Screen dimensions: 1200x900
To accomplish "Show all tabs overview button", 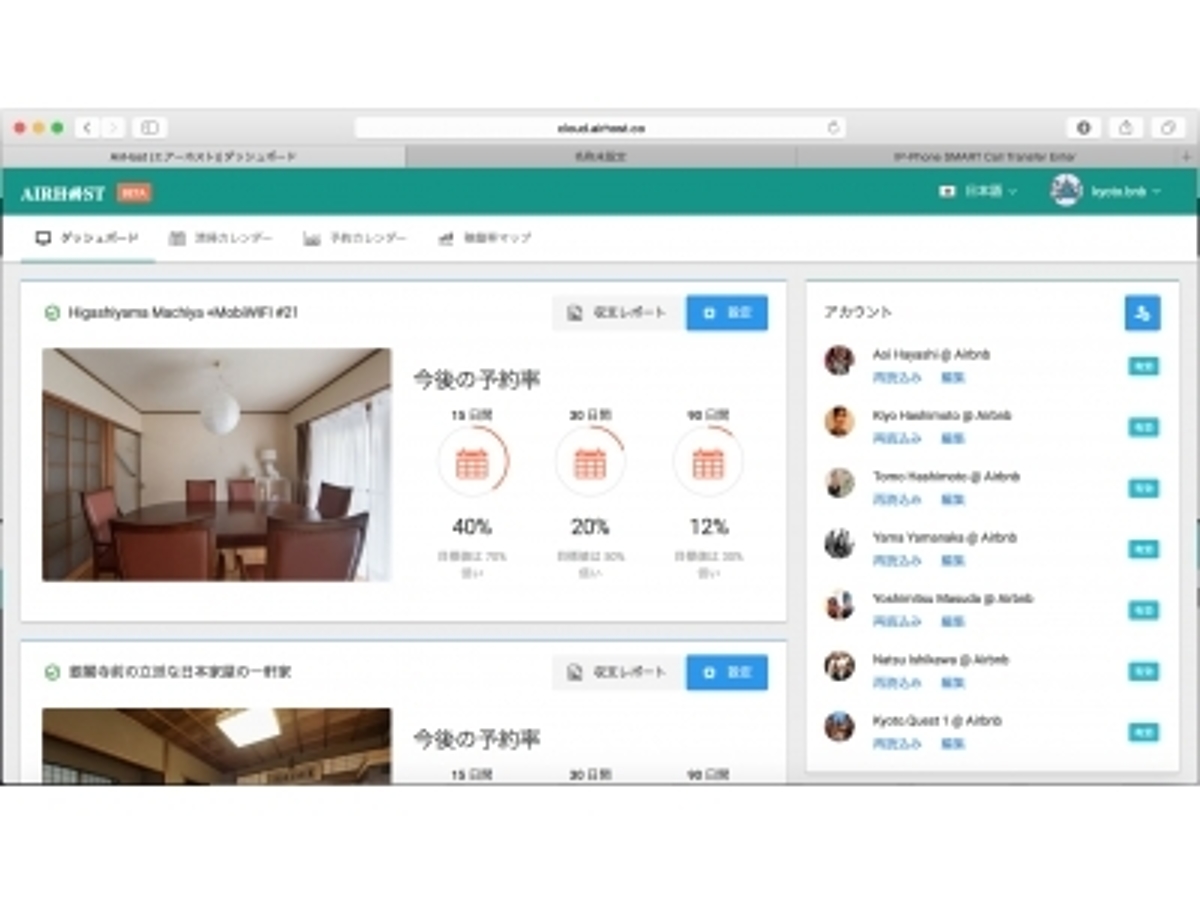I will [x=1167, y=128].
